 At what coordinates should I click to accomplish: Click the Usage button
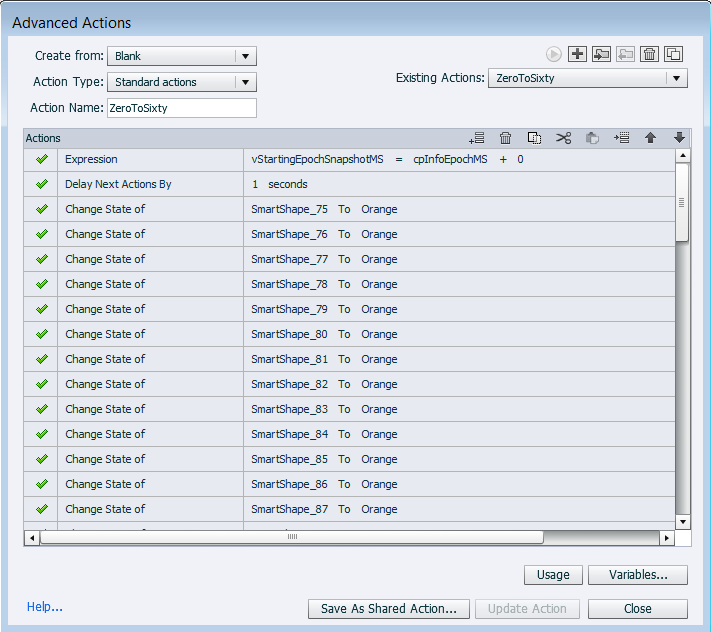point(553,575)
